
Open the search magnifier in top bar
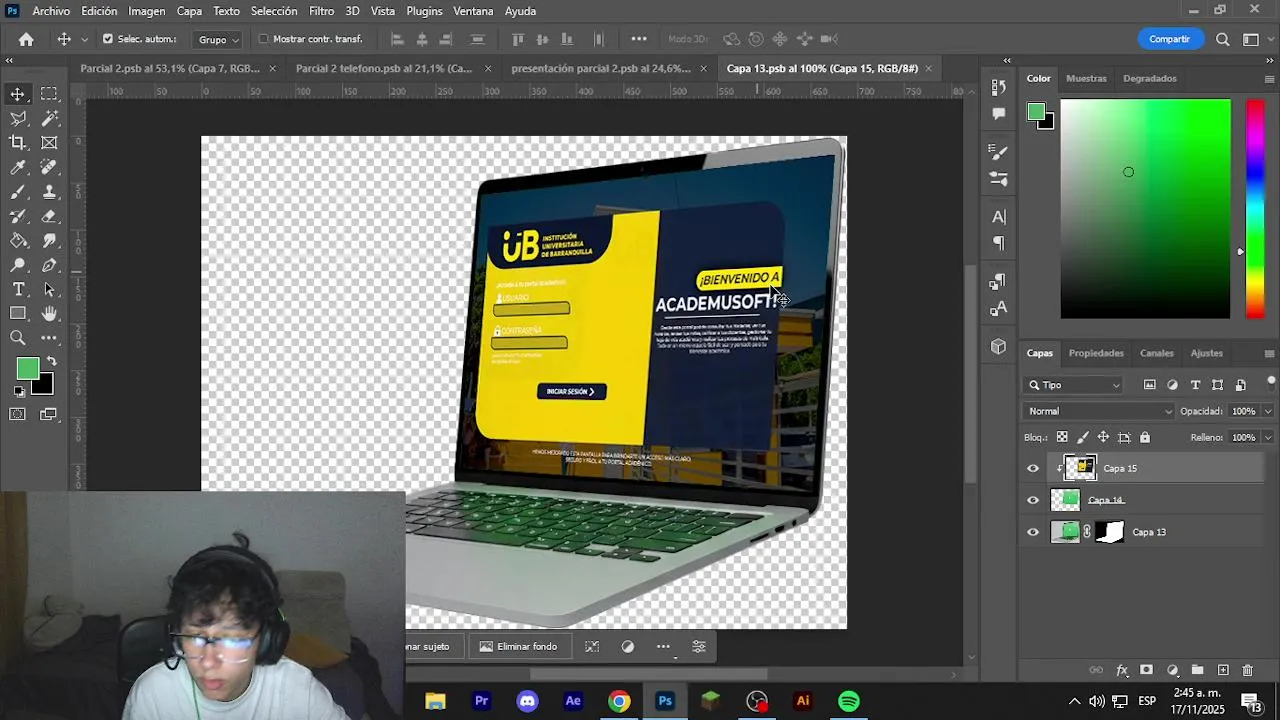(x=1223, y=39)
